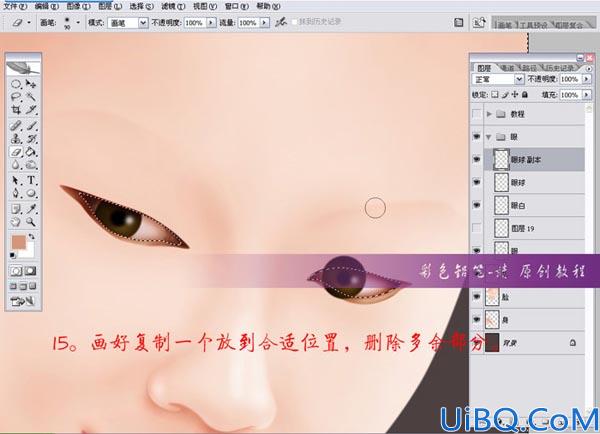Toggle lock all
Viewport: 600px width, 434px height.
point(525,95)
